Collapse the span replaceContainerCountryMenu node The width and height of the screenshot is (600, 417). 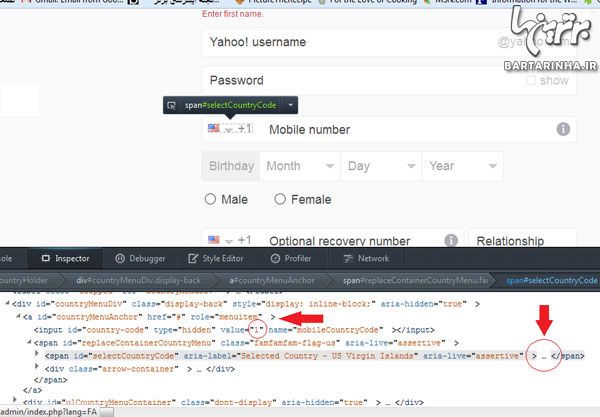(29, 342)
